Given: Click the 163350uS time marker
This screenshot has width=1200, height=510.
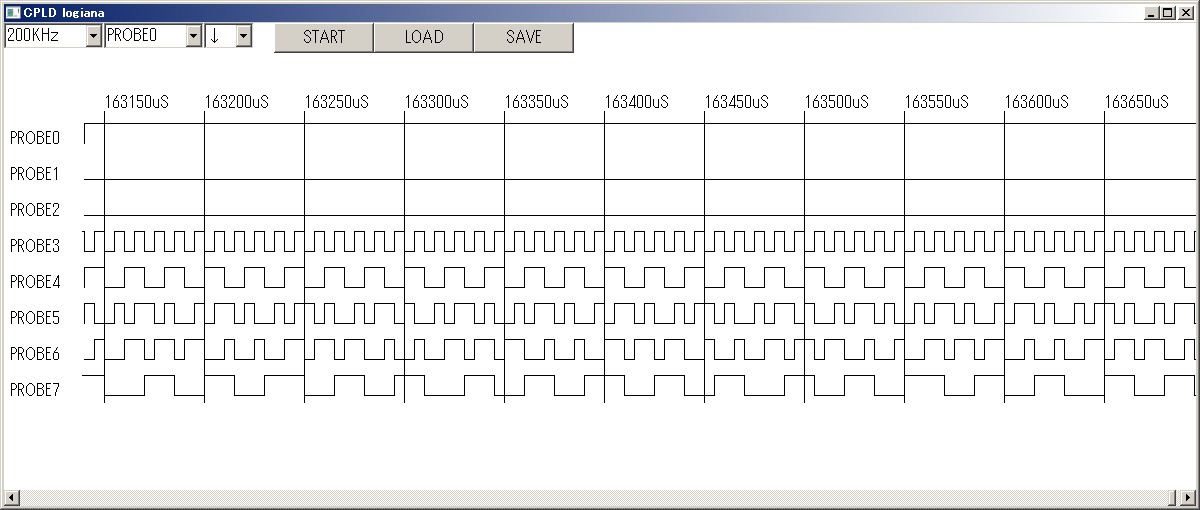Looking at the screenshot, I should [537, 102].
